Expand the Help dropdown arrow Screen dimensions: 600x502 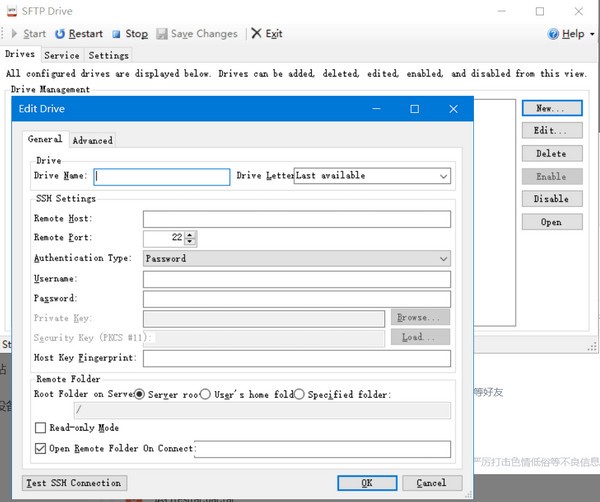pos(592,34)
